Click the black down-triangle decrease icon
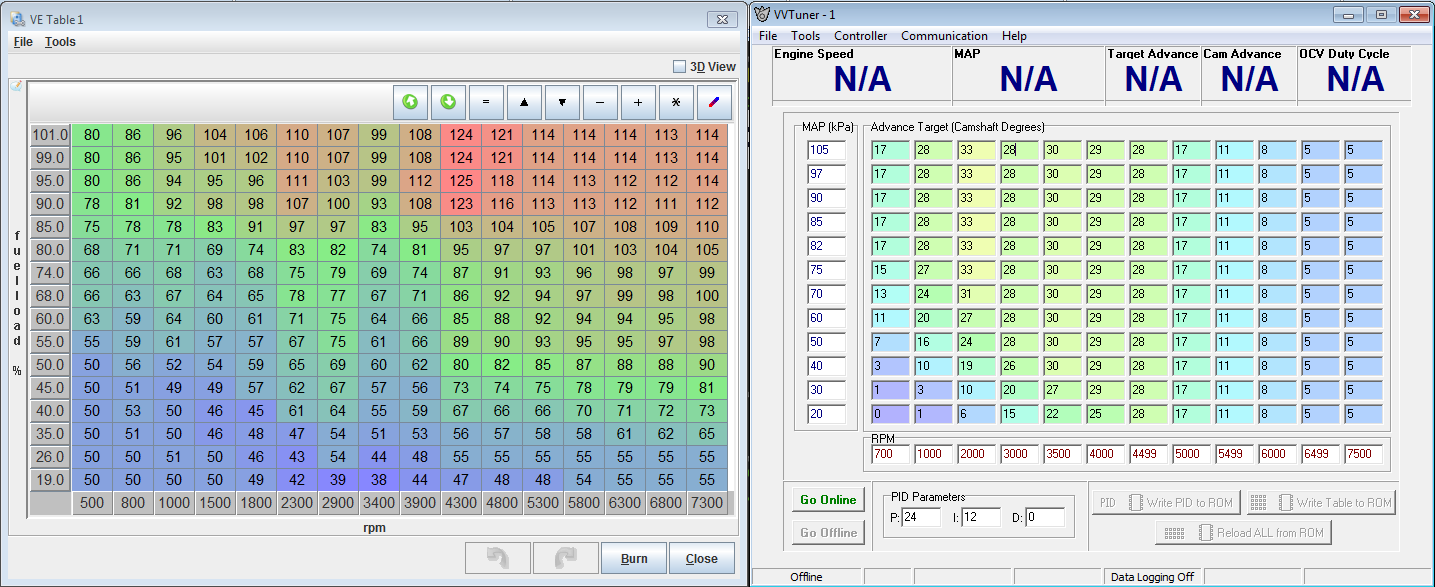 [562, 101]
